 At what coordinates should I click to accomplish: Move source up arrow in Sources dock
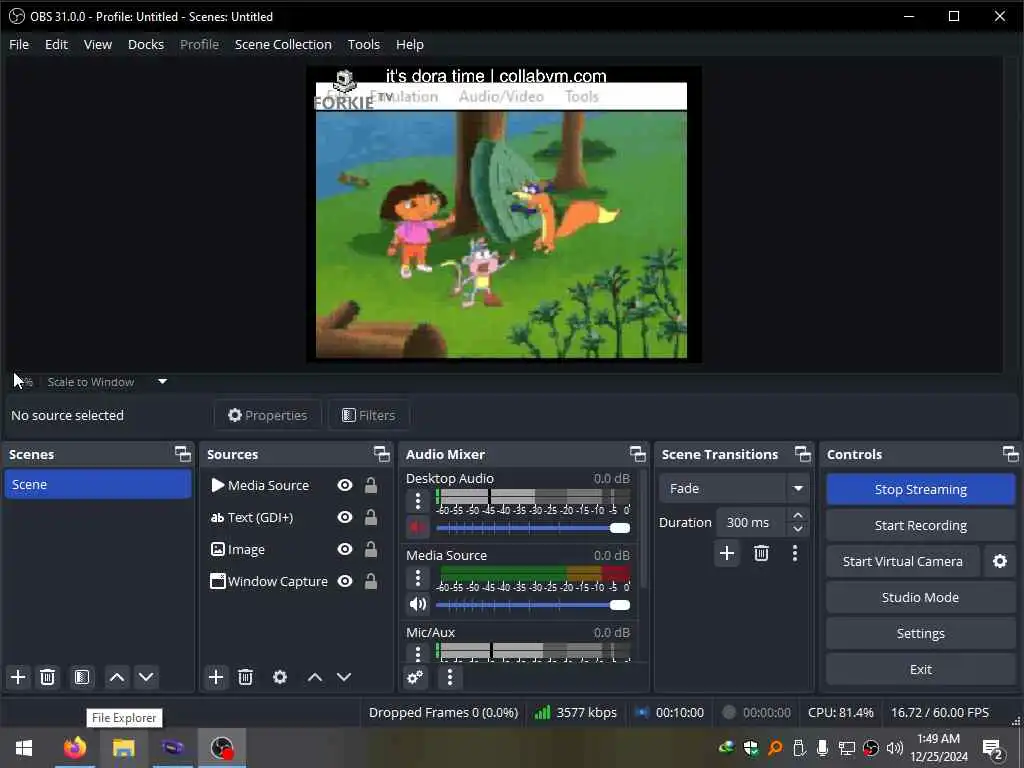315,677
